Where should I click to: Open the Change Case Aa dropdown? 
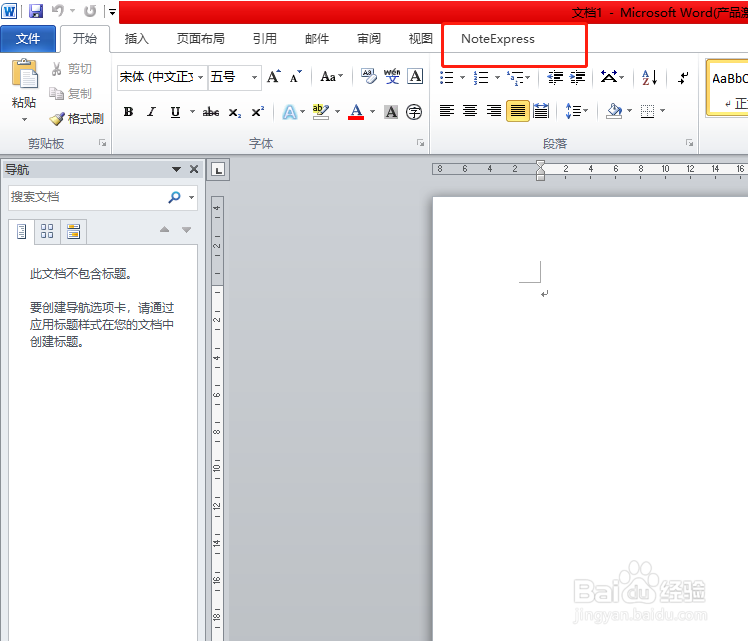click(x=332, y=76)
